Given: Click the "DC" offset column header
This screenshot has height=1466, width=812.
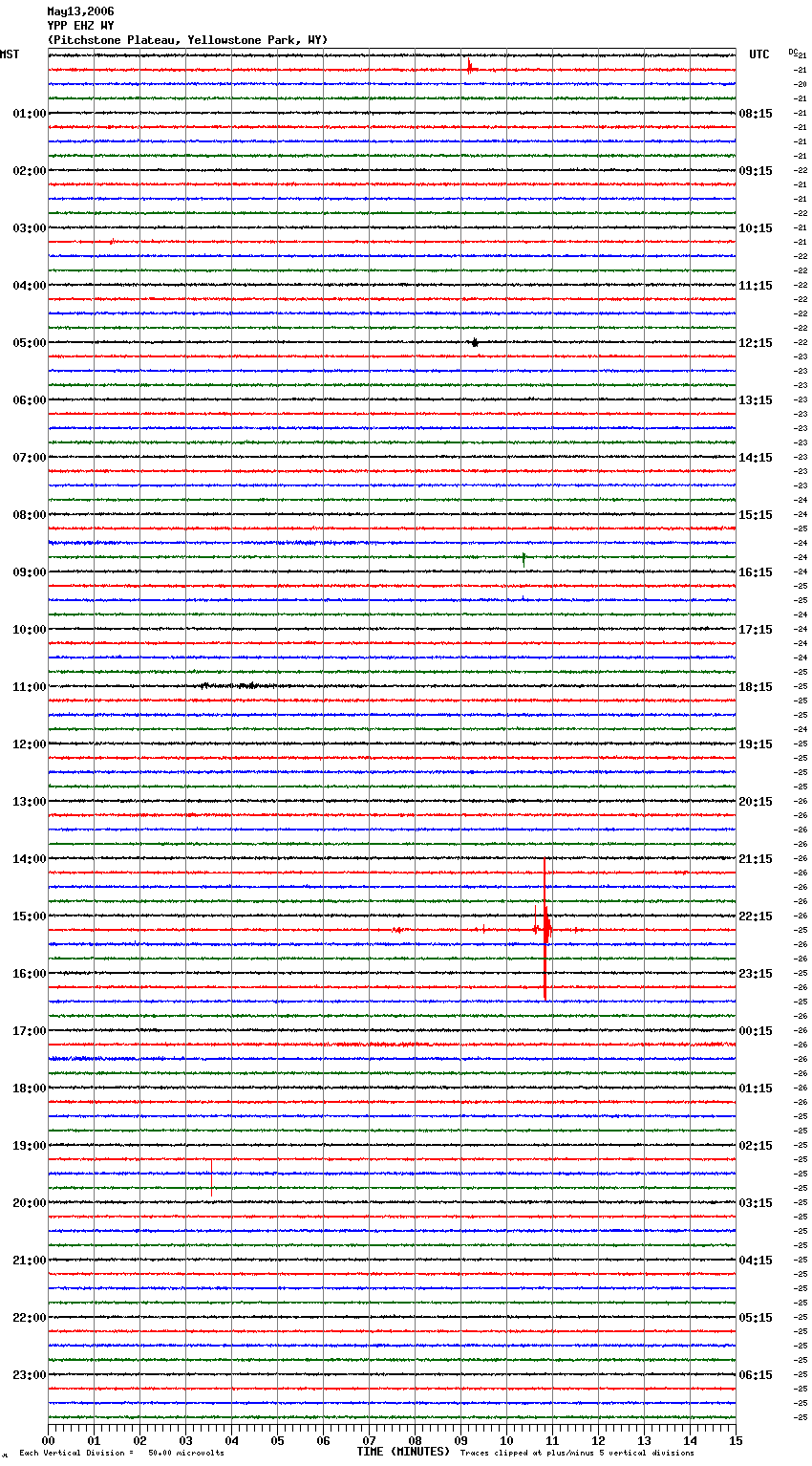Looking at the screenshot, I should pos(793,52).
